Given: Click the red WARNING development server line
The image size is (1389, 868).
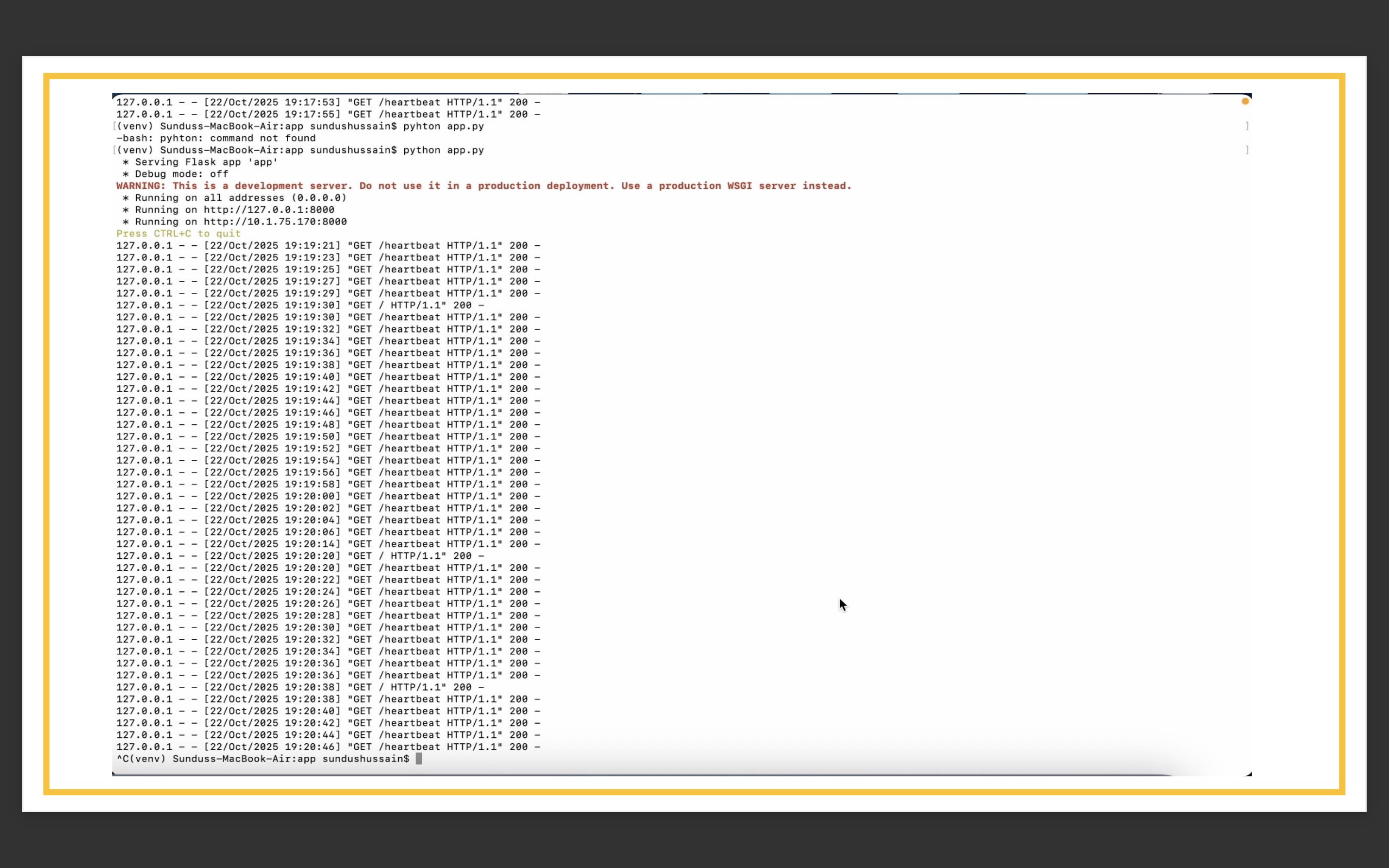Looking at the screenshot, I should 483,186.
